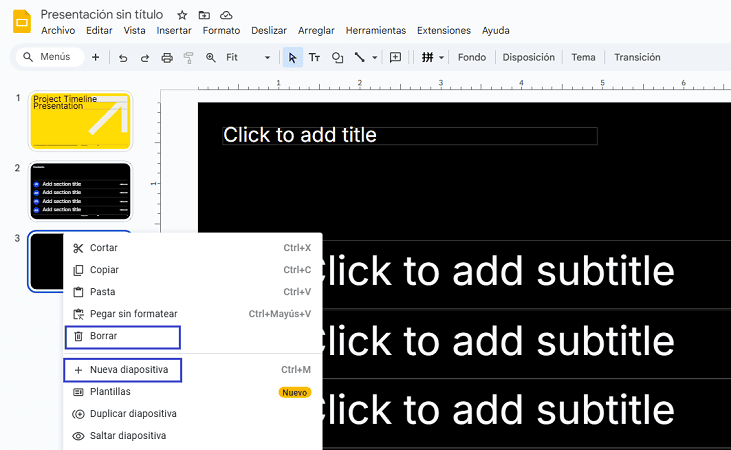Expand the grid layout dropdown arrow
The image size is (731, 450).
(441, 58)
